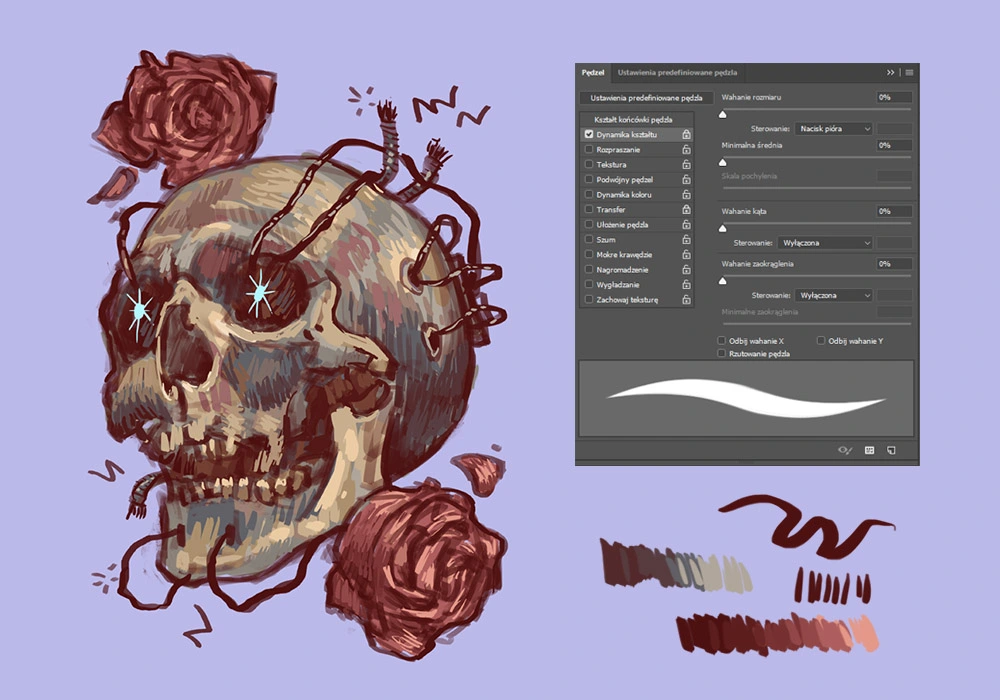Image resolution: width=1000 pixels, height=700 pixels.
Task: Toggle the lock icon for Dynamika koloru
Action: tap(686, 194)
